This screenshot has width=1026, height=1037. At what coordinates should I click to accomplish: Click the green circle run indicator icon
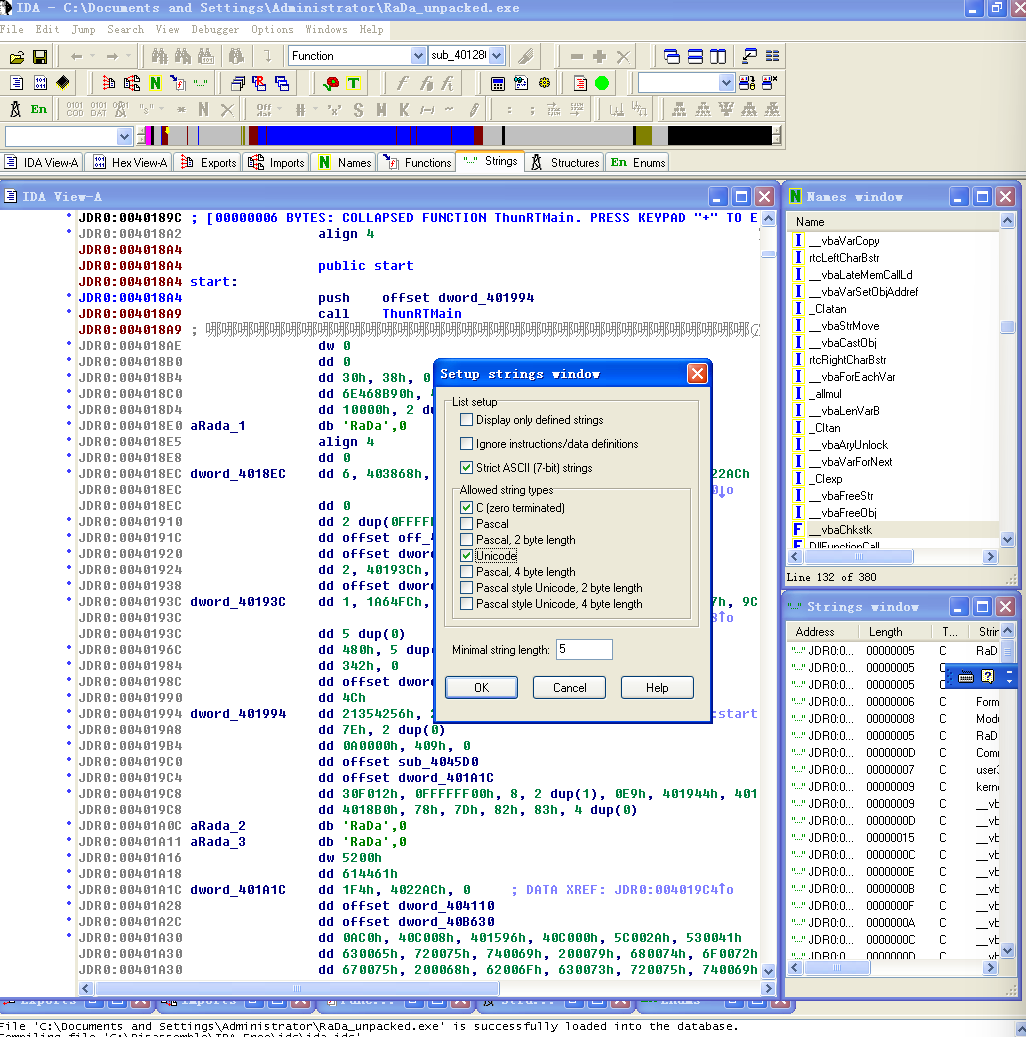pyautogui.click(x=602, y=83)
